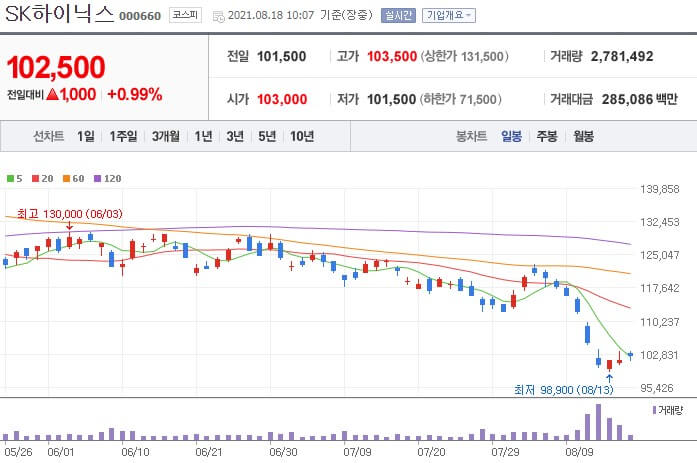Select the 1주일 line chart period
Image resolution: width=697 pixels, height=463 pixels.
[123, 136]
